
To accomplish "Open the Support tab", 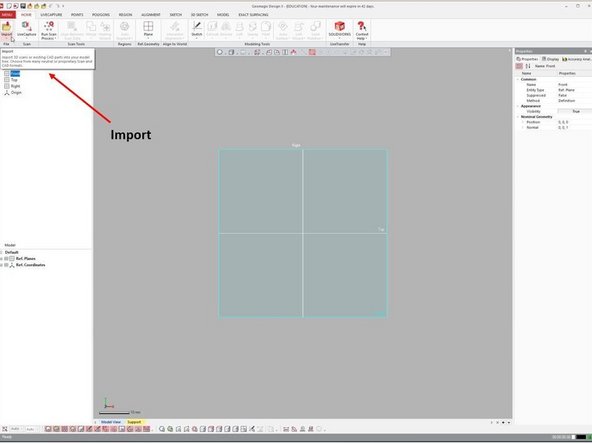I will pos(134,422).
